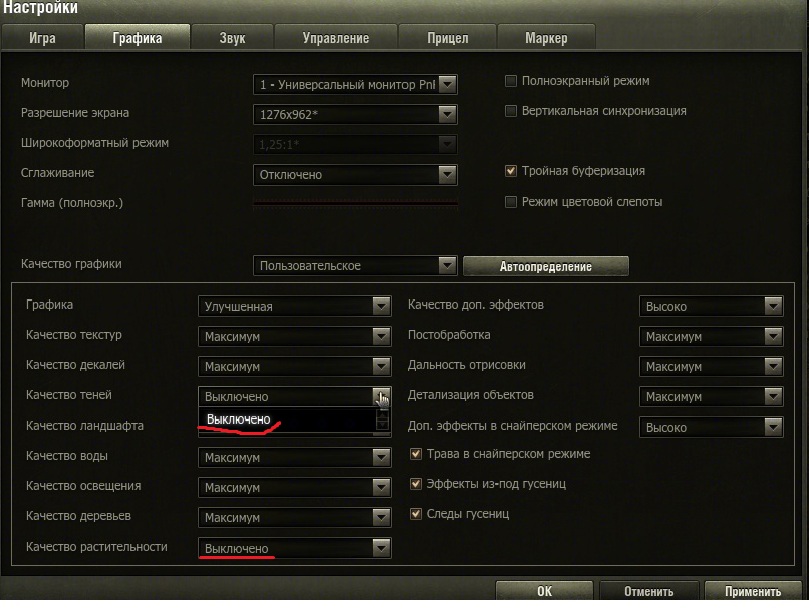Image resolution: width=809 pixels, height=614 pixels.
Task: Open Качество графики dropdown
Action: [355, 266]
